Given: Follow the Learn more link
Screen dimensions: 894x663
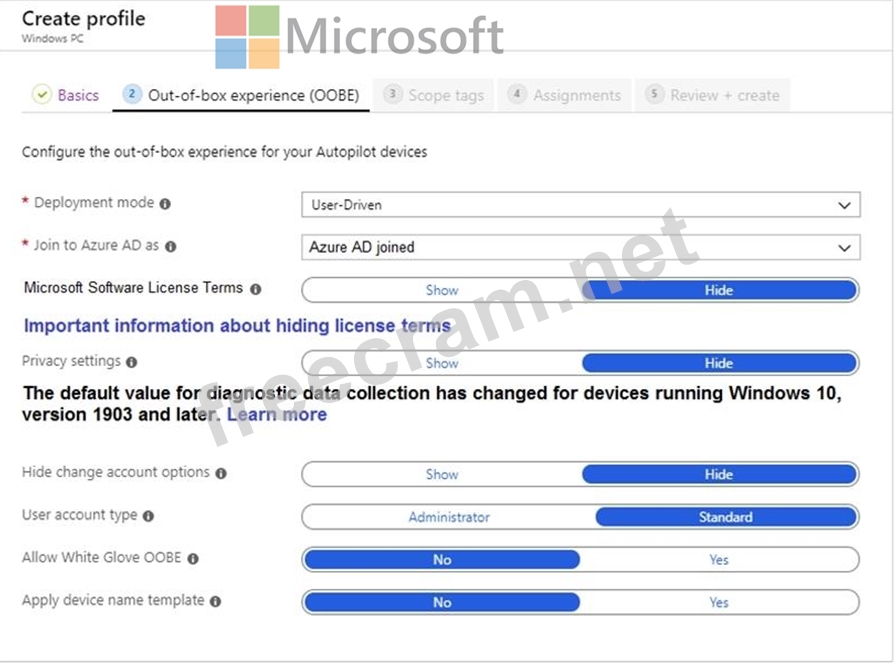Looking at the screenshot, I should coord(277,414).
